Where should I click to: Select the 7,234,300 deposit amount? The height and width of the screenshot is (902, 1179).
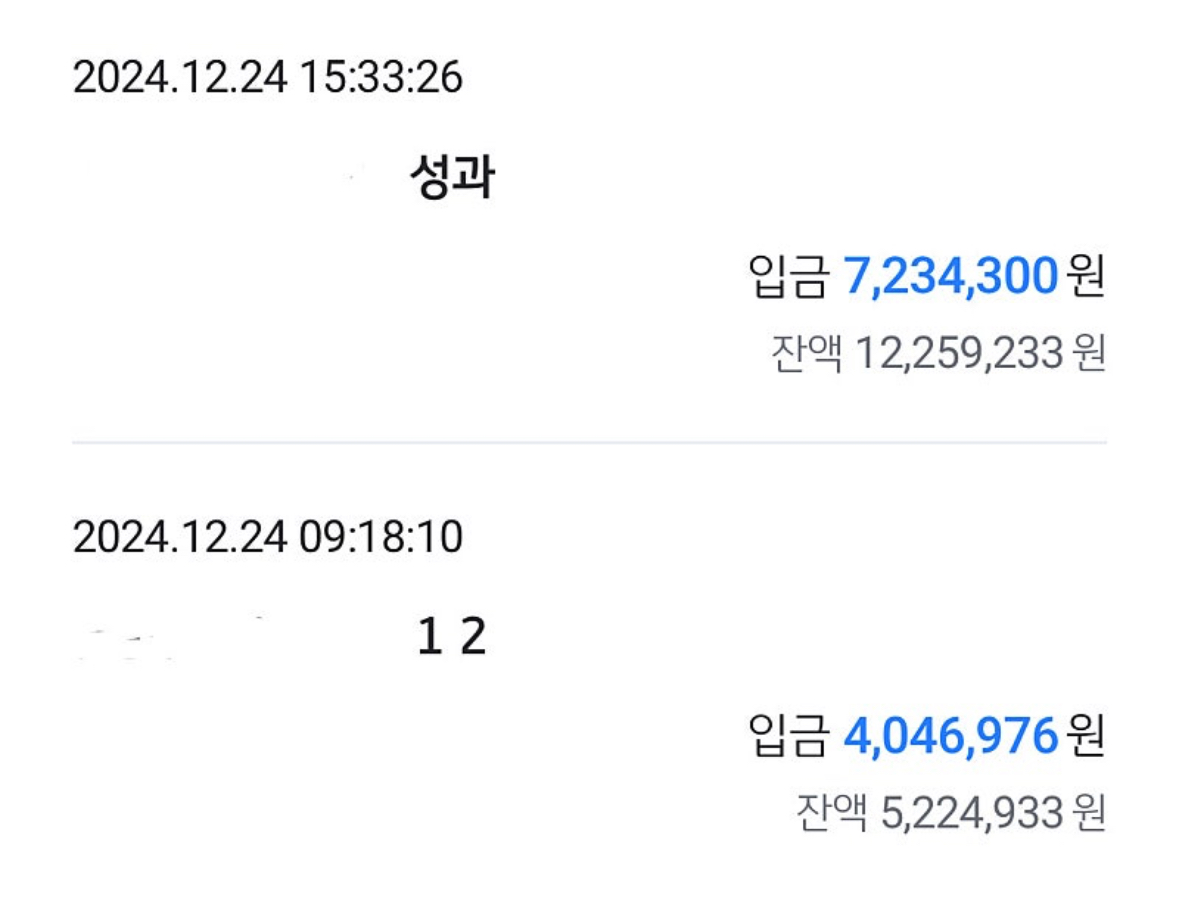(x=950, y=275)
